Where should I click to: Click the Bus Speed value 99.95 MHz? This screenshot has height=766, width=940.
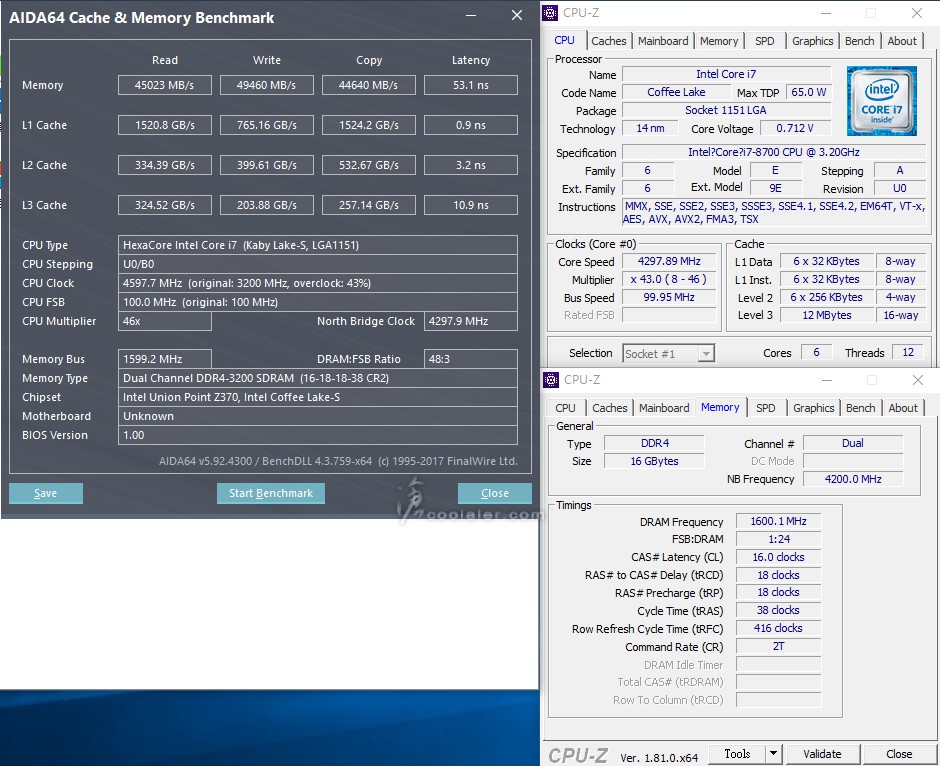[668, 297]
